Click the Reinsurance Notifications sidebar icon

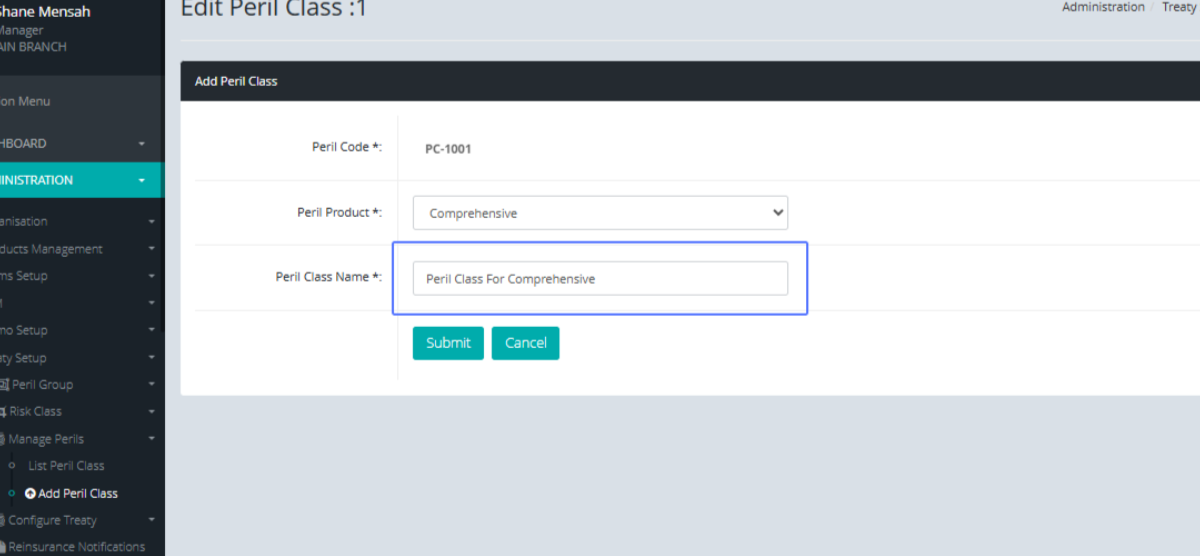3,547
